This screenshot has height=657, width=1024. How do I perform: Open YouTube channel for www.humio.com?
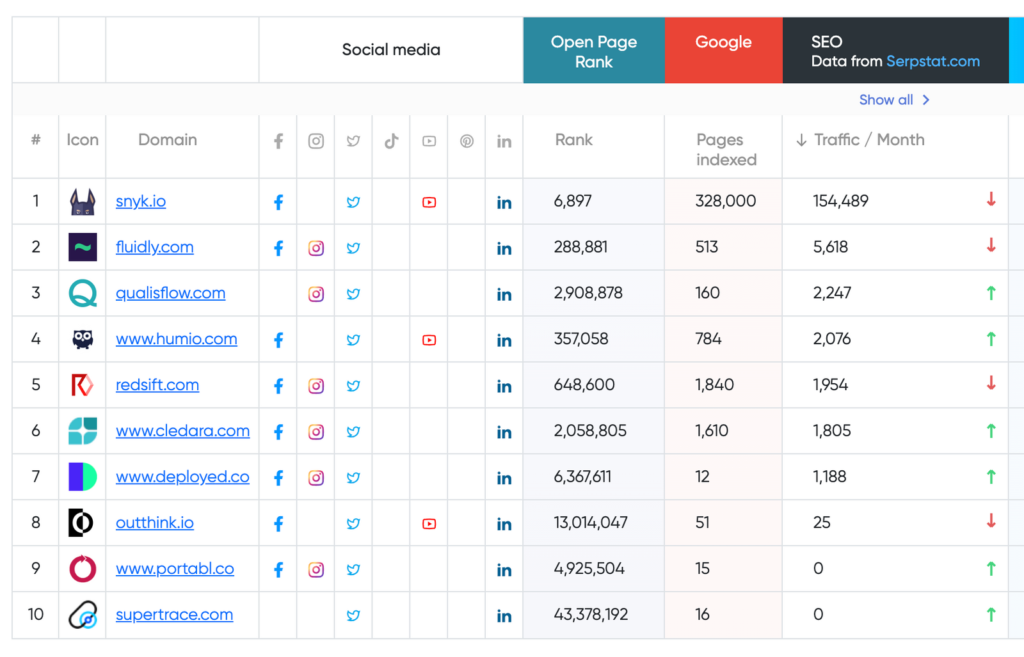click(x=429, y=340)
